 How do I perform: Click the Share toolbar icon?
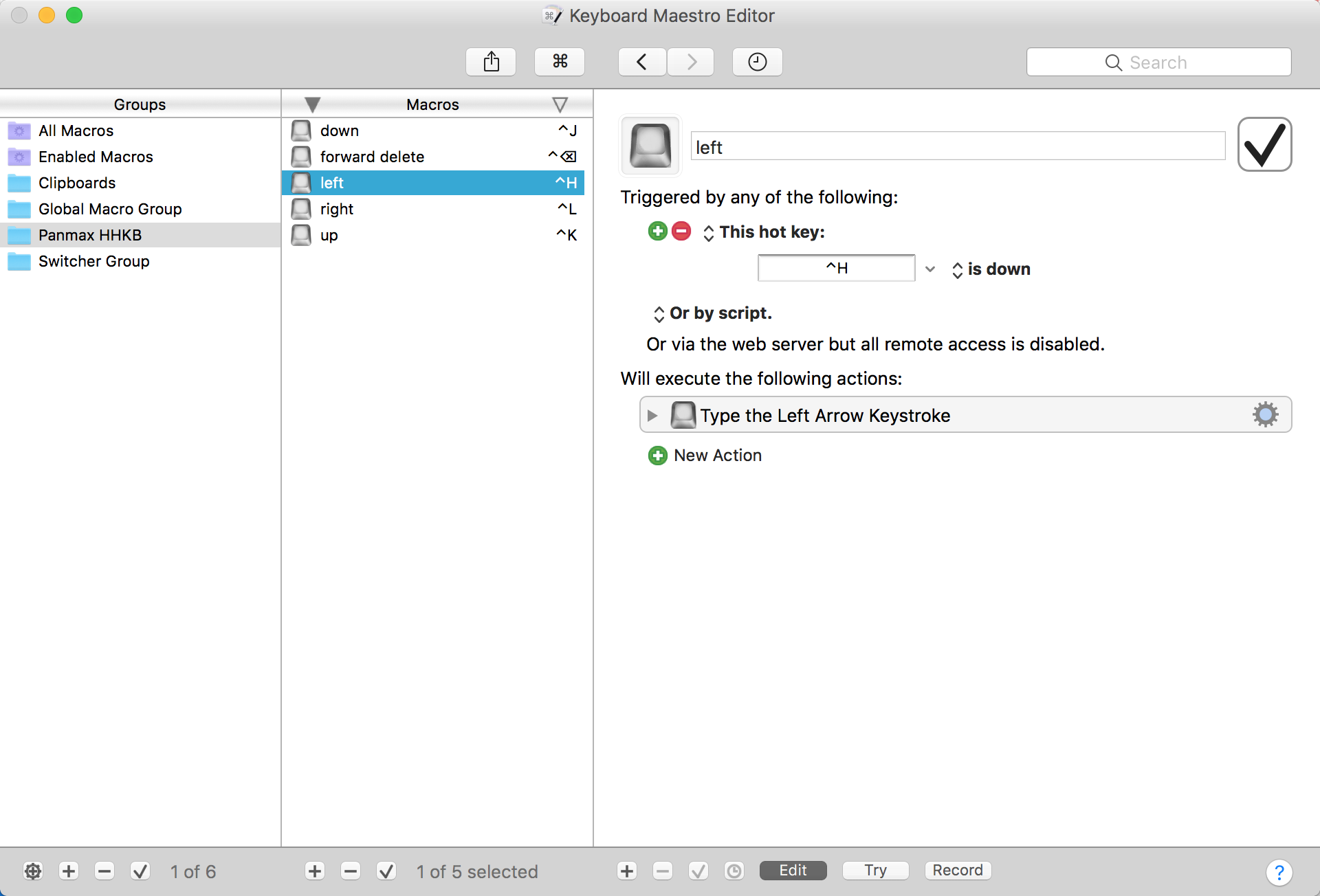click(491, 62)
